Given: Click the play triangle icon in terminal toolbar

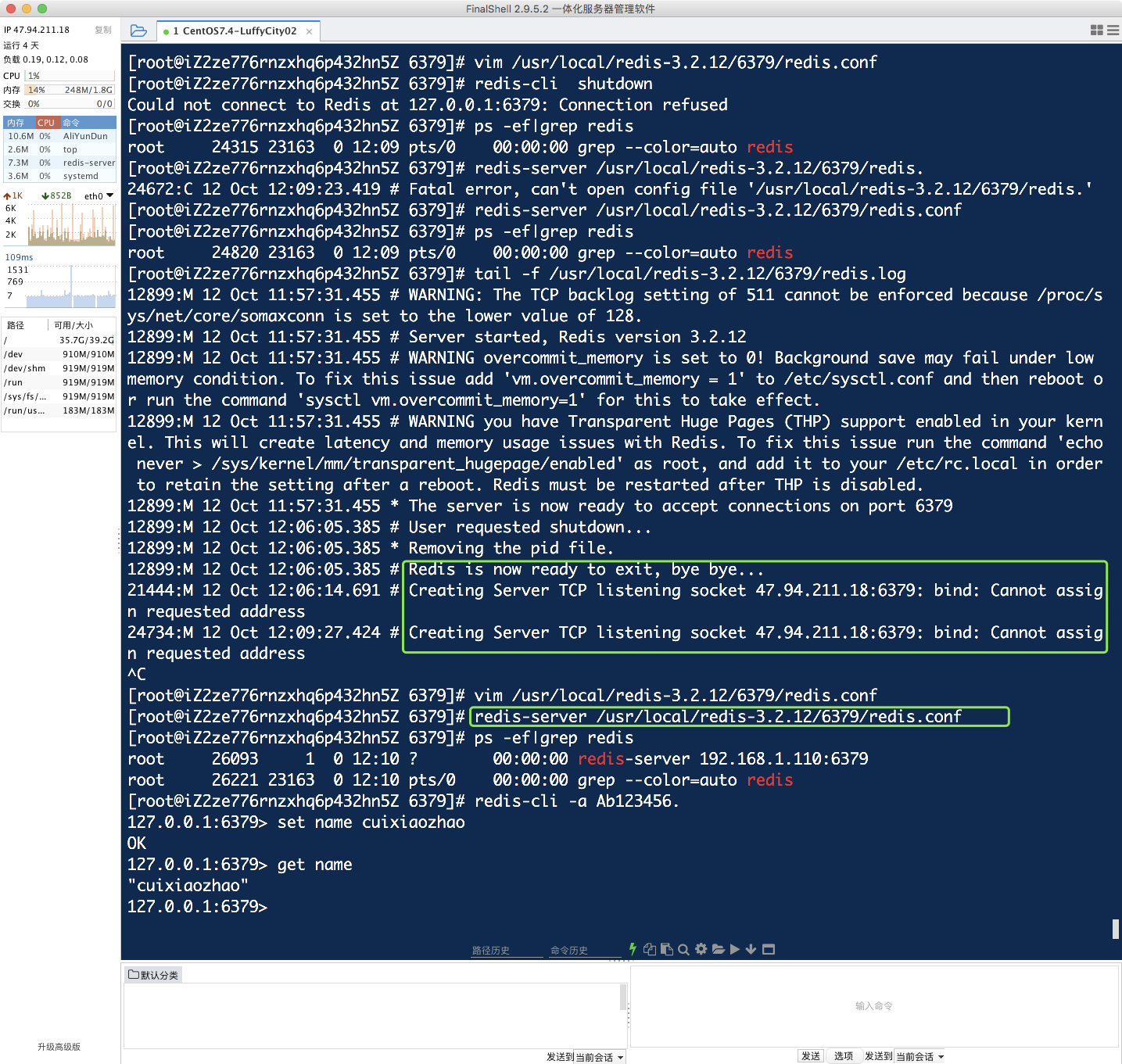Looking at the screenshot, I should (735, 949).
